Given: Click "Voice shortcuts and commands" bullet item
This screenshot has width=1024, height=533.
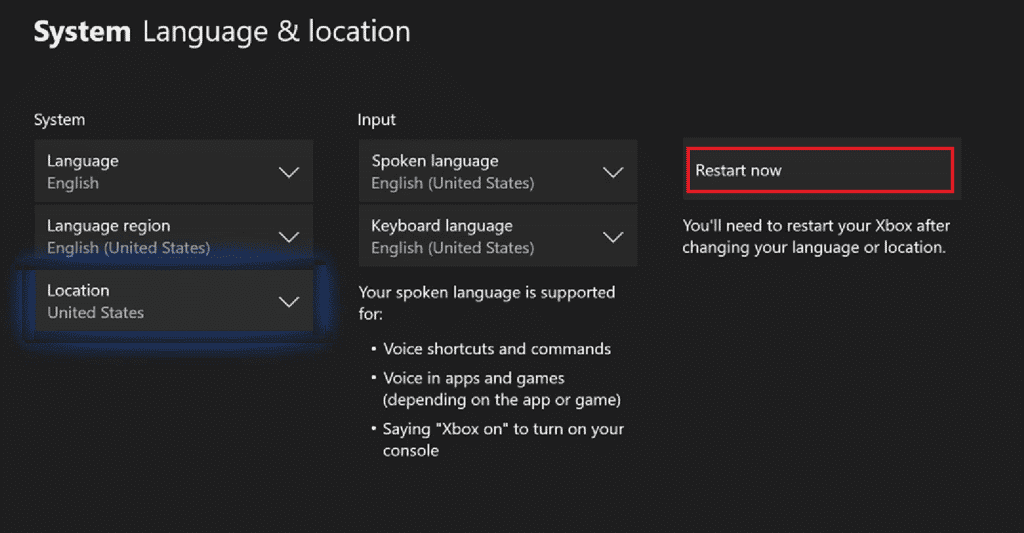Looking at the screenshot, I should [x=497, y=349].
